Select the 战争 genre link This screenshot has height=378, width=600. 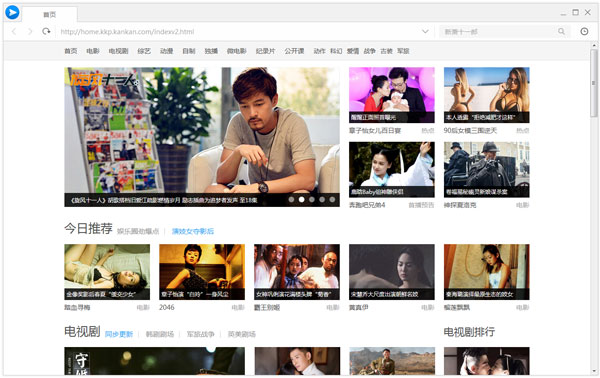pyautogui.click(x=369, y=51)
